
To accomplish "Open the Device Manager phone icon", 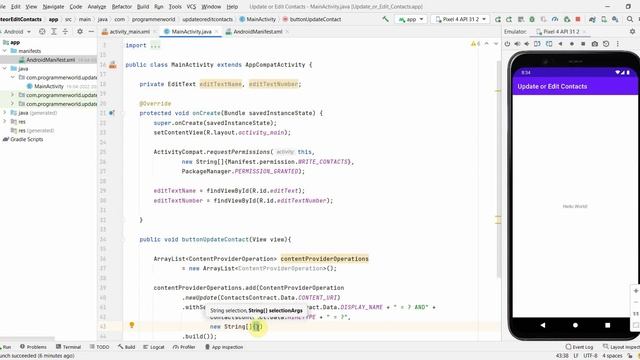I will [604, 19].
